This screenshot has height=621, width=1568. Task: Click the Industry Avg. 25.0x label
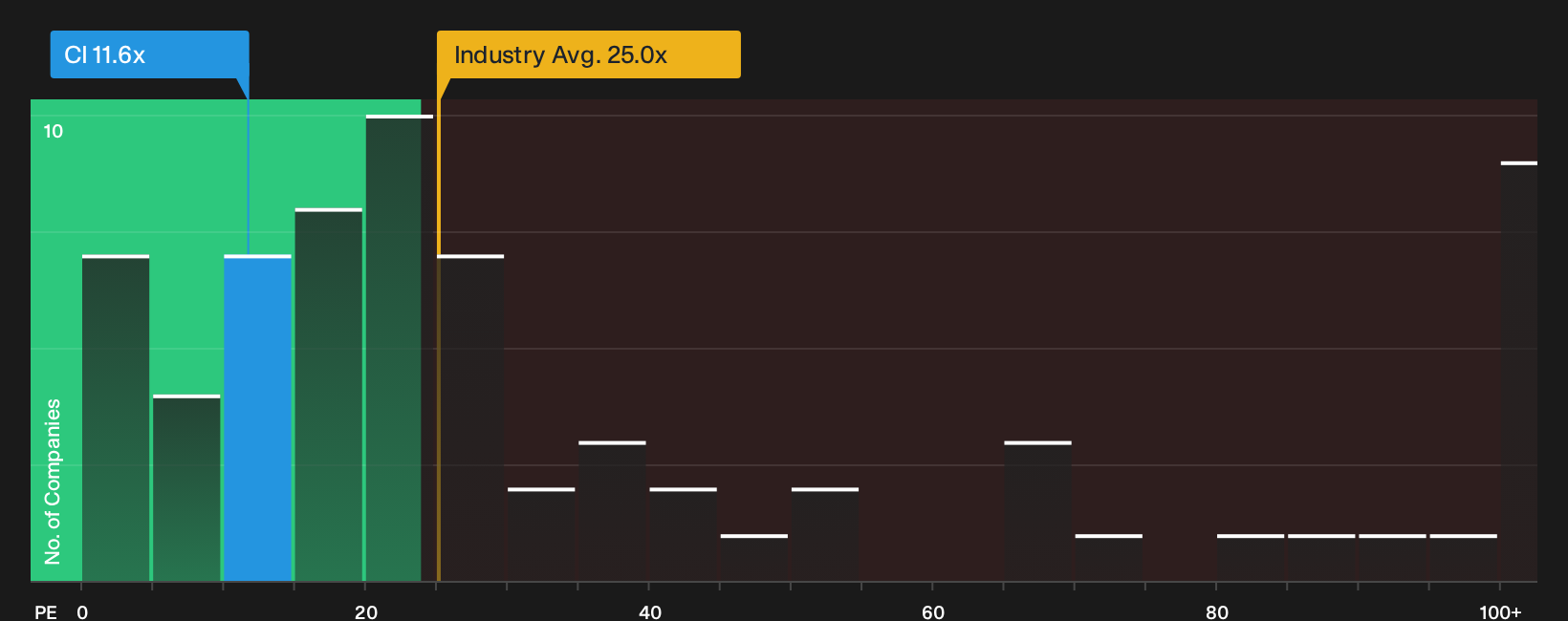coord(588,54)
